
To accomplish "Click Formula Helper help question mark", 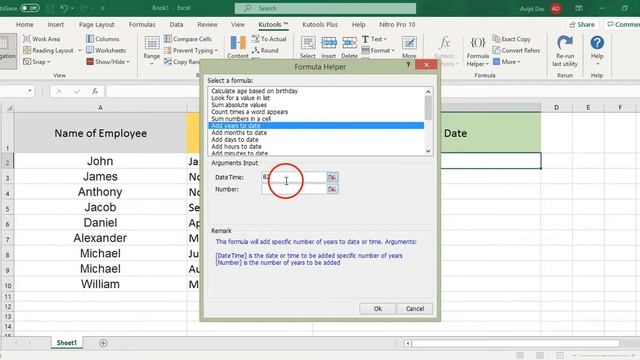I will click(x=408, y=65).
